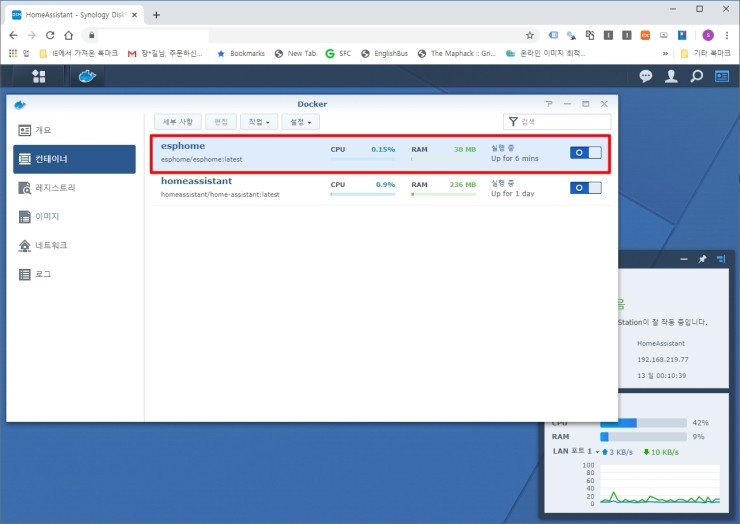This screenshot has width=740, height=524.
Task: Click the Up for 1 day status text
Action: click(513, 194)
